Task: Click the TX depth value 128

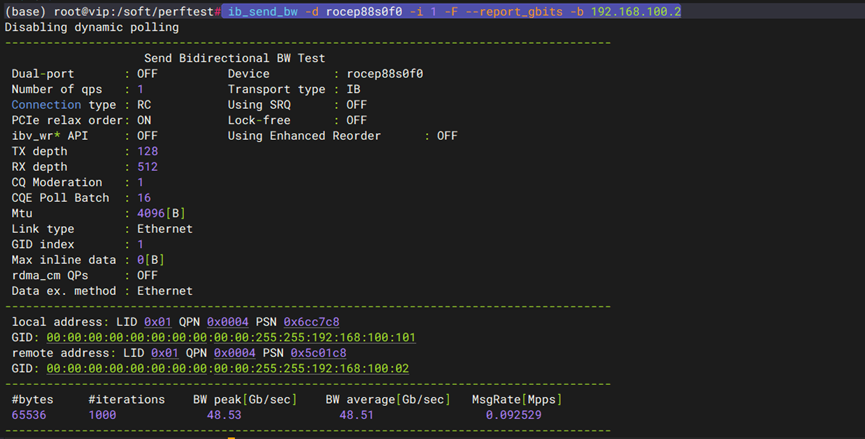Action: (x=148, y=151)
